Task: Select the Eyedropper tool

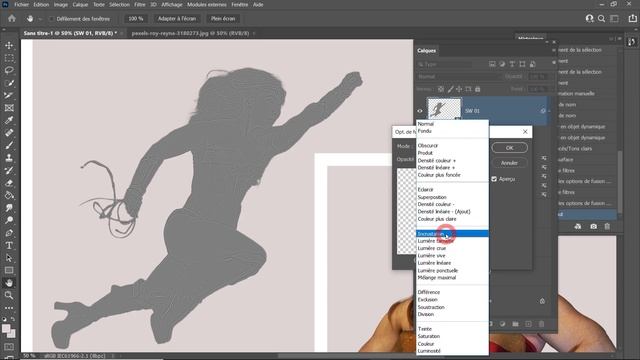Action: [x=9, y=120]
